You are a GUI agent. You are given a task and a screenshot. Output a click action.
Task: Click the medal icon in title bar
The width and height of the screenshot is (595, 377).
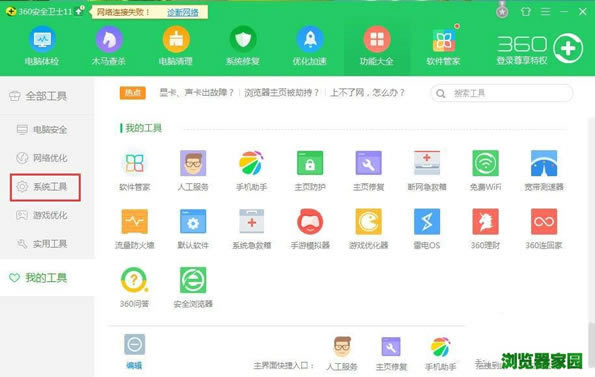[502, 10]
